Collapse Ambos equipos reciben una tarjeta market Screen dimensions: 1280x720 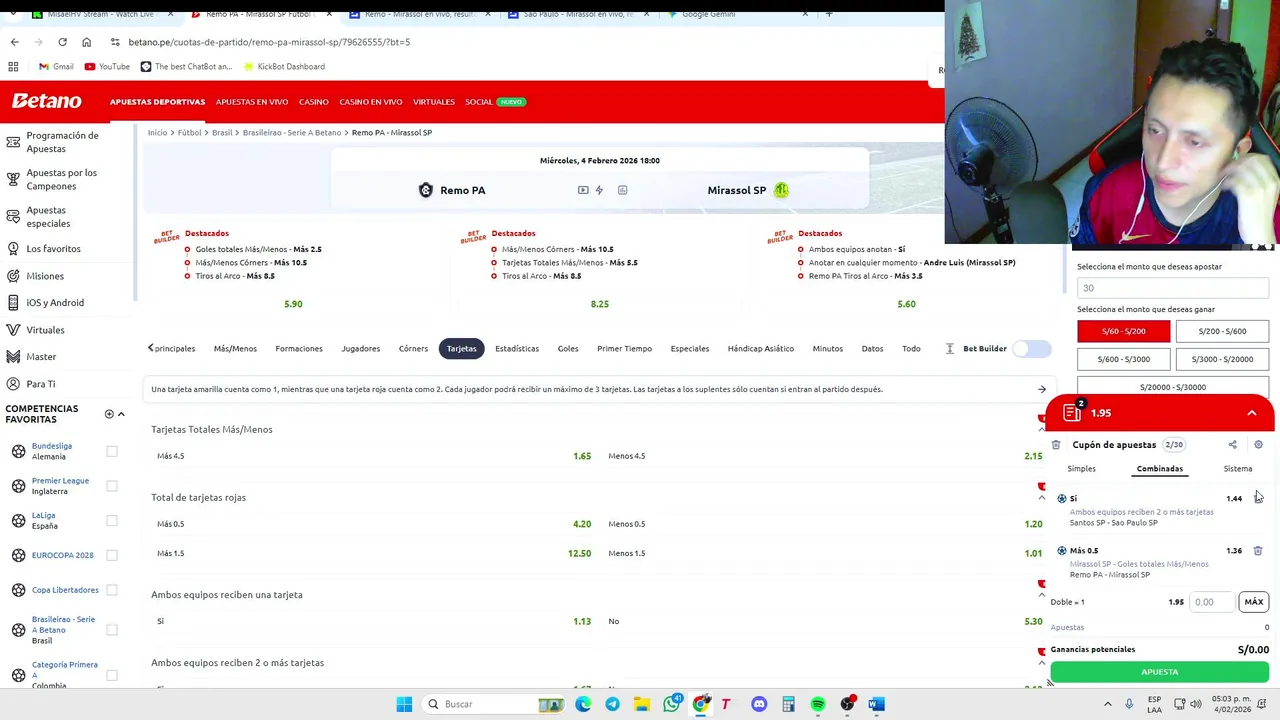point(1042,595)
